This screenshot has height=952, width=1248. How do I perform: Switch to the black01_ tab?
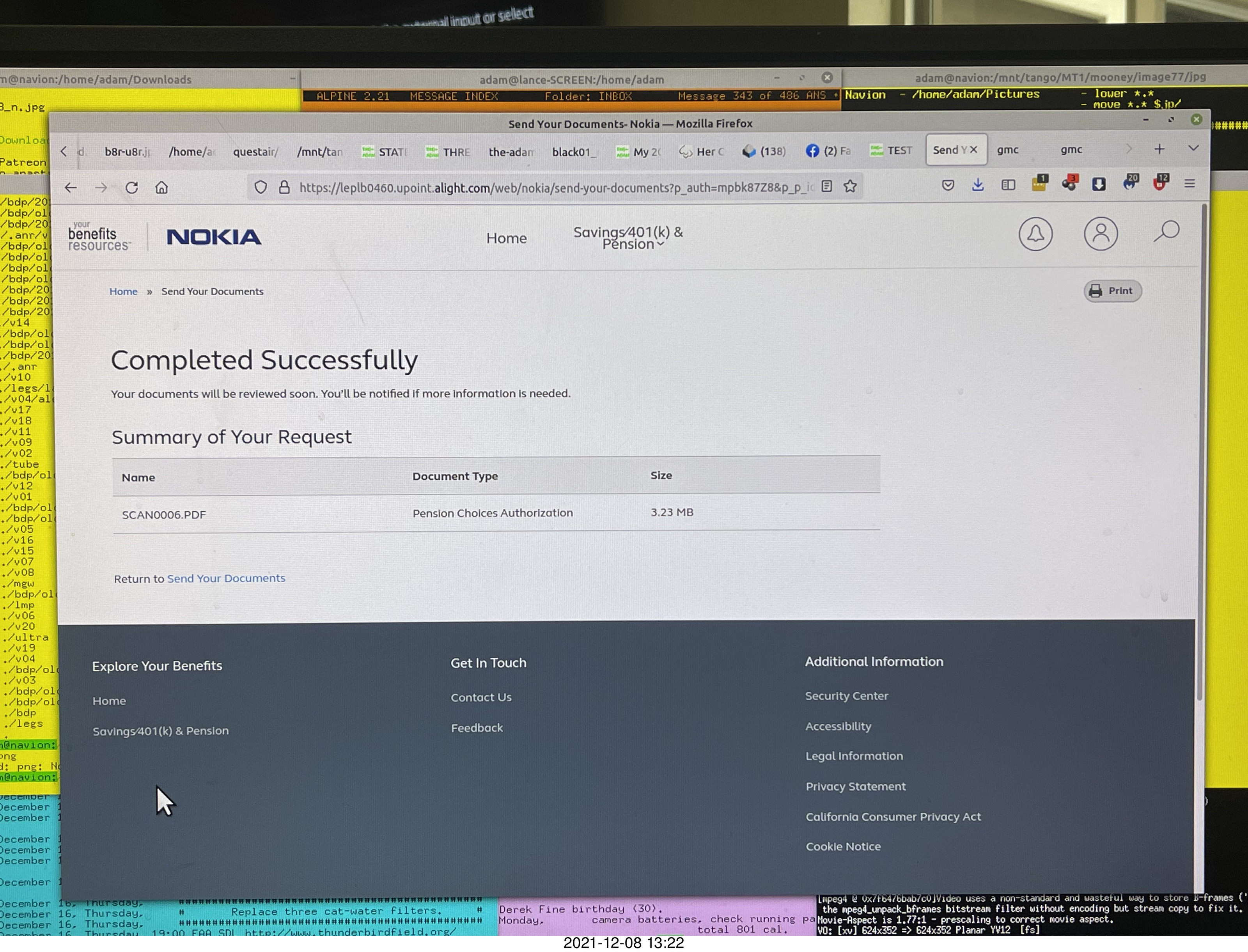coord(574,152)
